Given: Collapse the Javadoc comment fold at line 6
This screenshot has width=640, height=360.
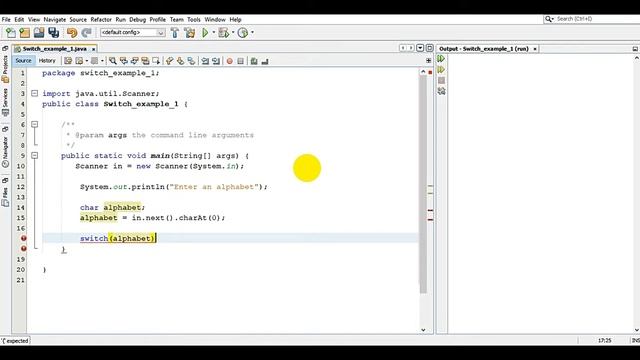Looking at the screenshot, I should 35,124.
